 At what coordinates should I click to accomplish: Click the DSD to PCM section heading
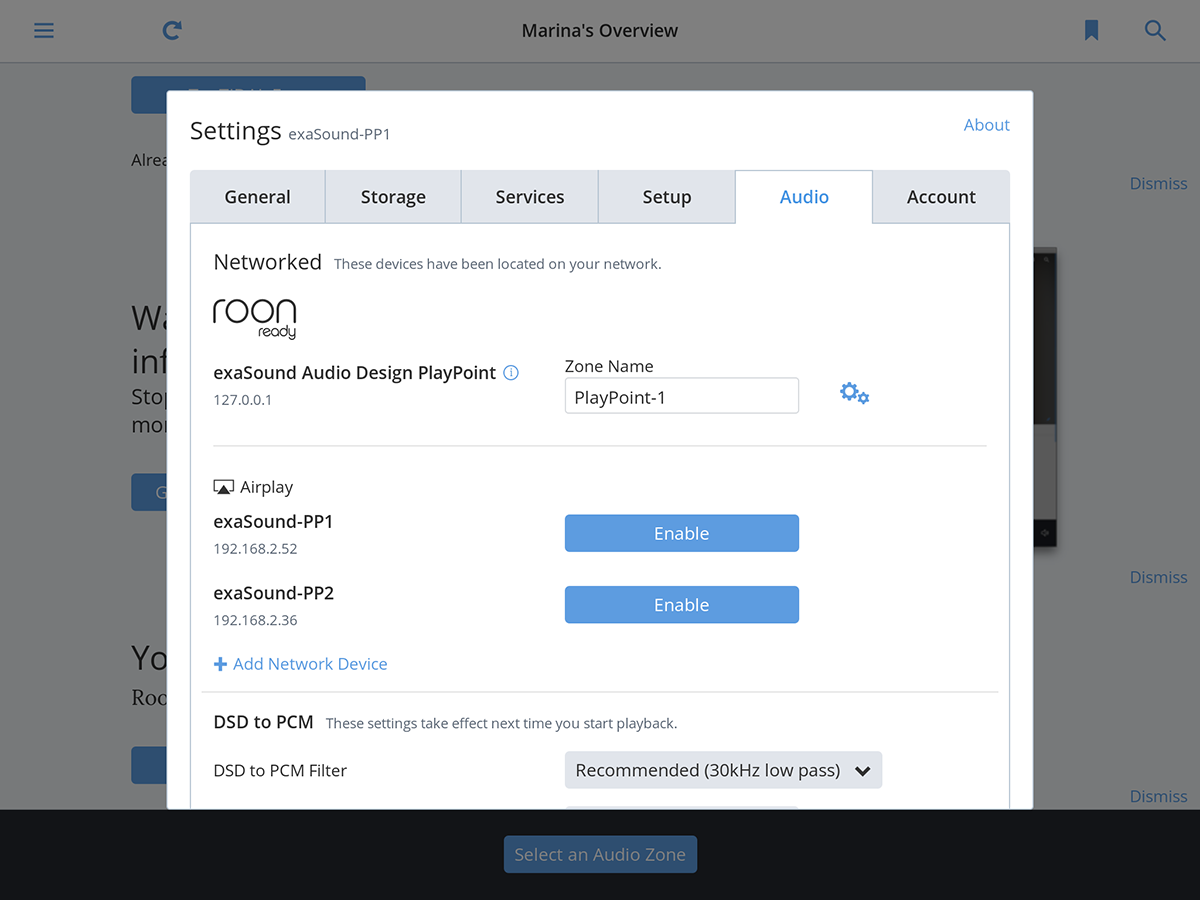pos(263,722)
